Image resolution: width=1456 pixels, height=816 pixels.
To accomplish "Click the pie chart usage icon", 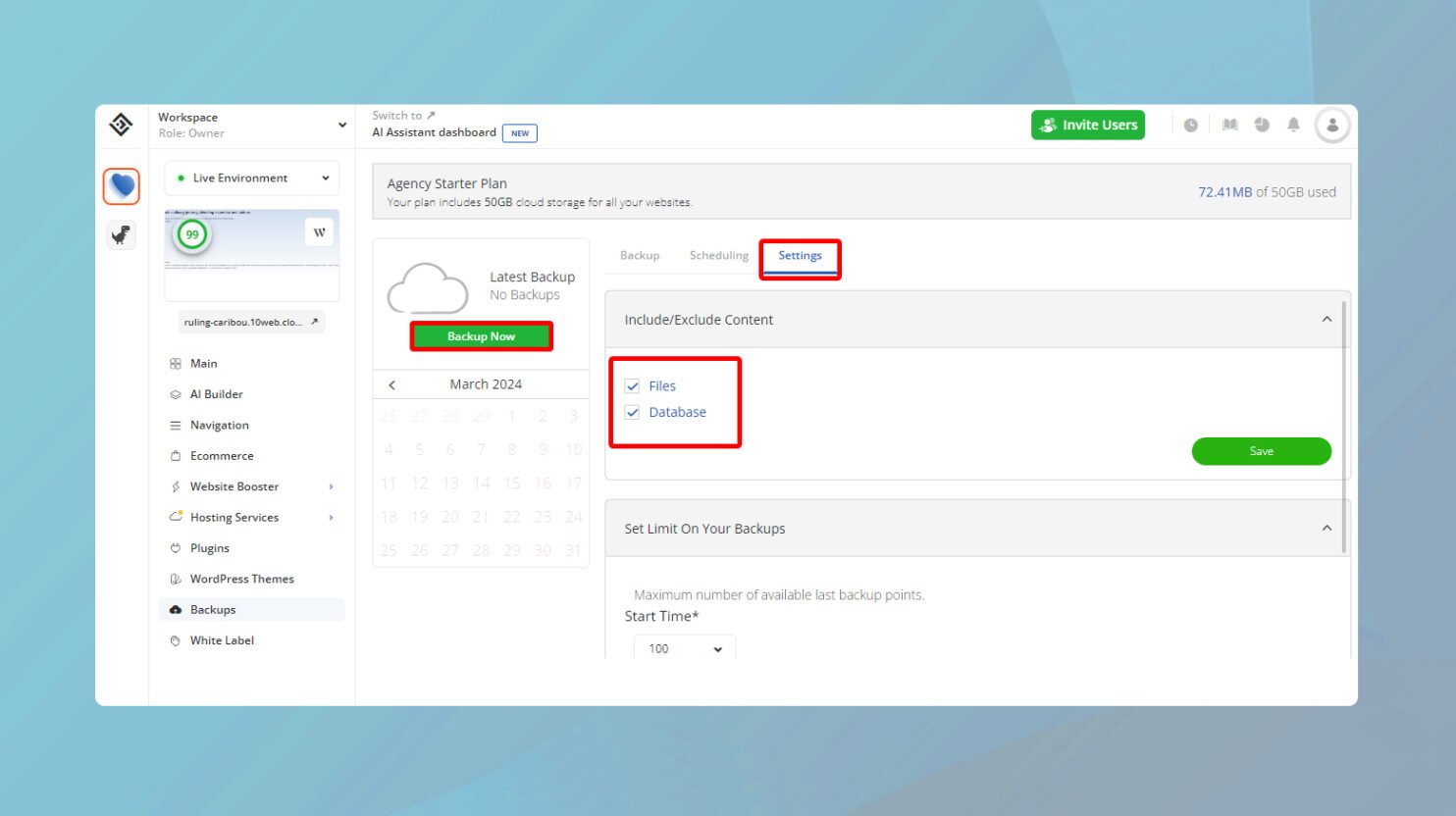I will tap(1262, 126).
